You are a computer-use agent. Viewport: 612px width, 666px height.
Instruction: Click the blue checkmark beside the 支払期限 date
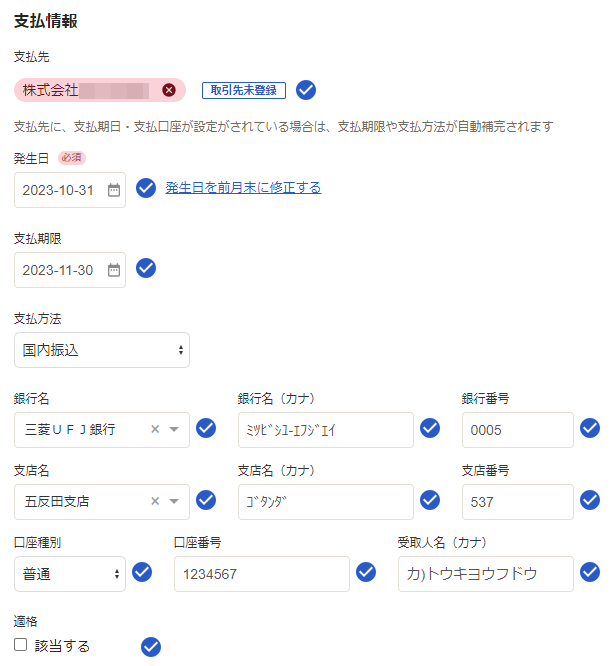146,268
